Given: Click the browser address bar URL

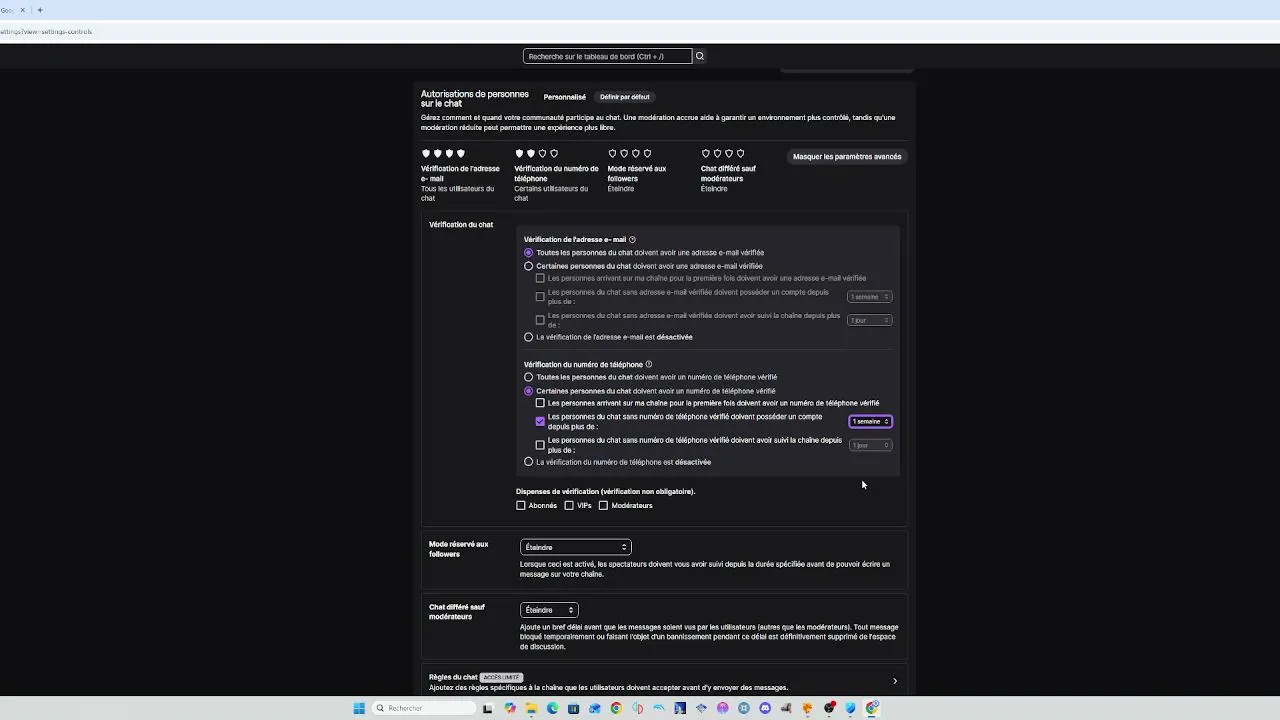Looking at the screenshot, I should click(x=46, y=31).
